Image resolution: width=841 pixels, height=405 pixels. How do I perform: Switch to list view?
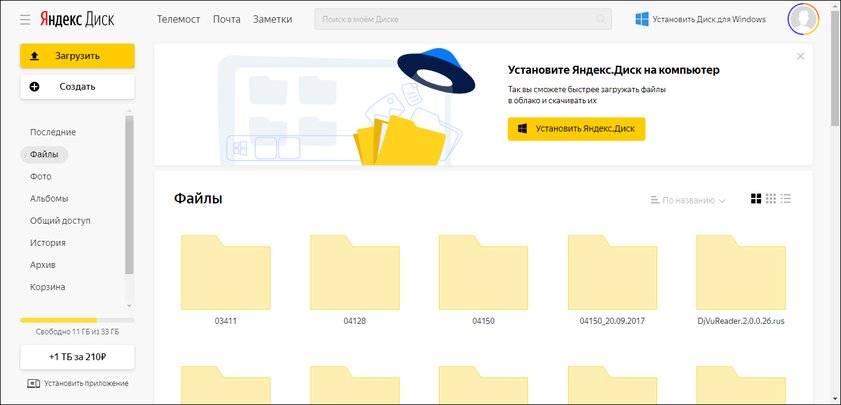click(x=786, y=199)
